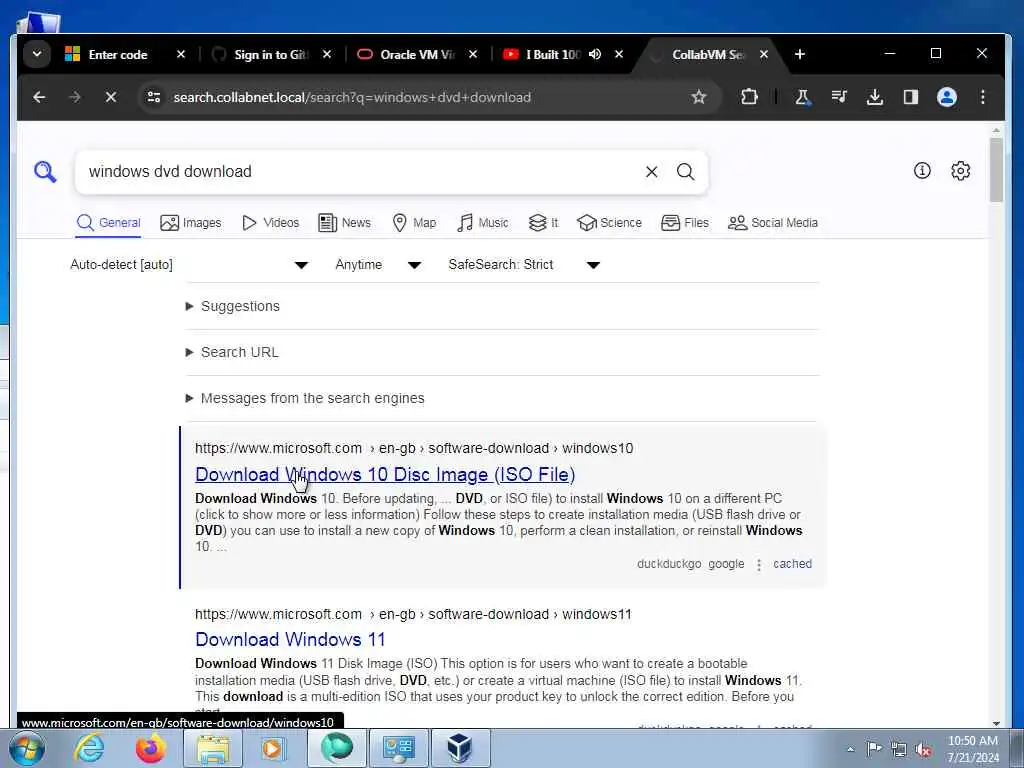1024x768 pixels.
Task: Open the tab search dropdown arrow
Action: click(x=37, y=54)
